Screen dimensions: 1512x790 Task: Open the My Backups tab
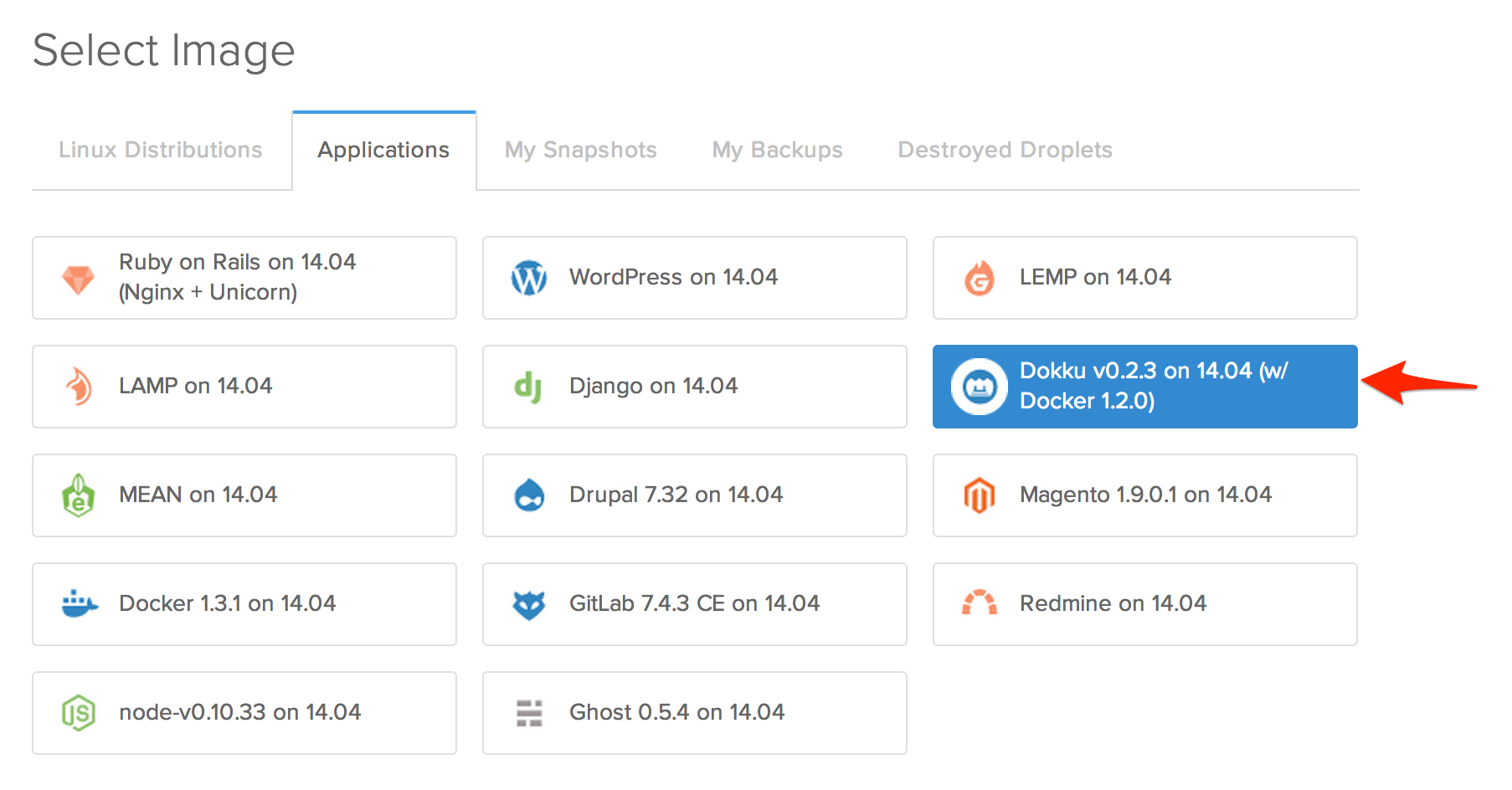778,150
